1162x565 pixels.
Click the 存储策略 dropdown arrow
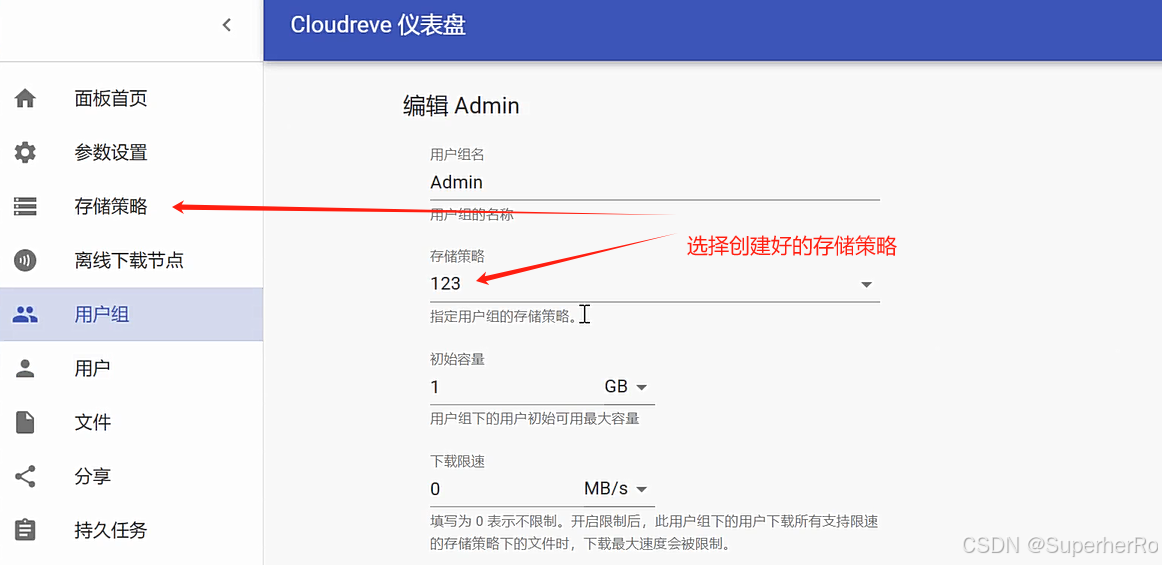[x=866, y=285]
